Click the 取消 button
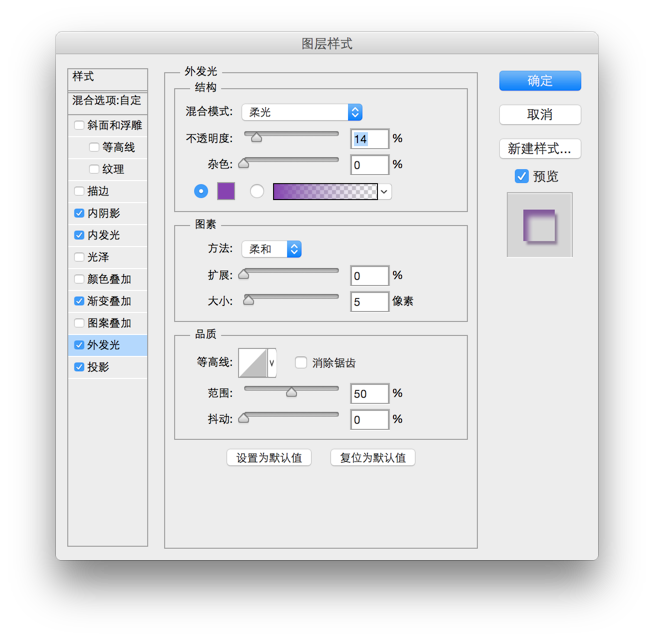Image resolution: width=654 pixels, height=640 pixels. (x=540, y=114)
